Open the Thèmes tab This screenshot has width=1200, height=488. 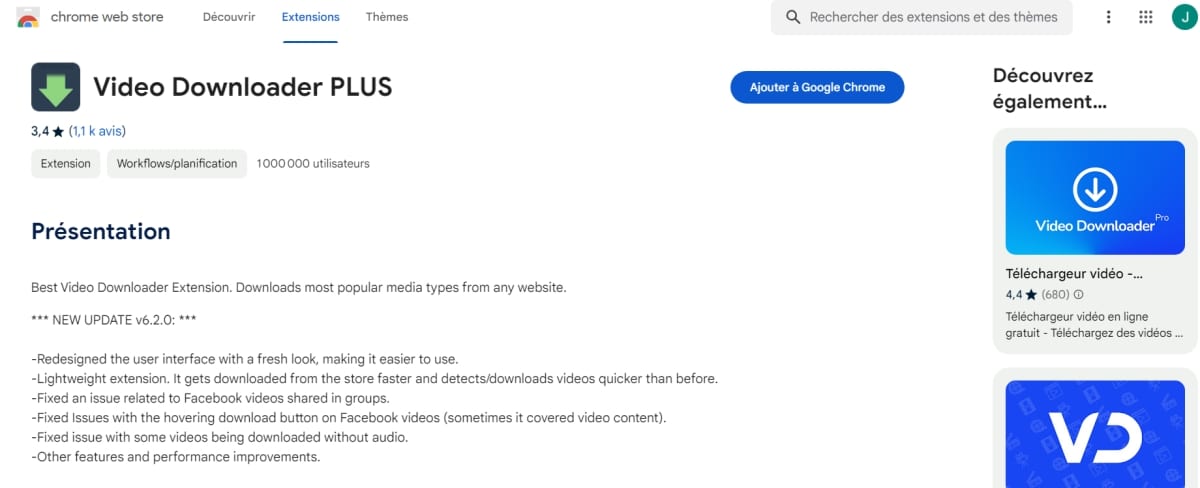pos(387,17)
